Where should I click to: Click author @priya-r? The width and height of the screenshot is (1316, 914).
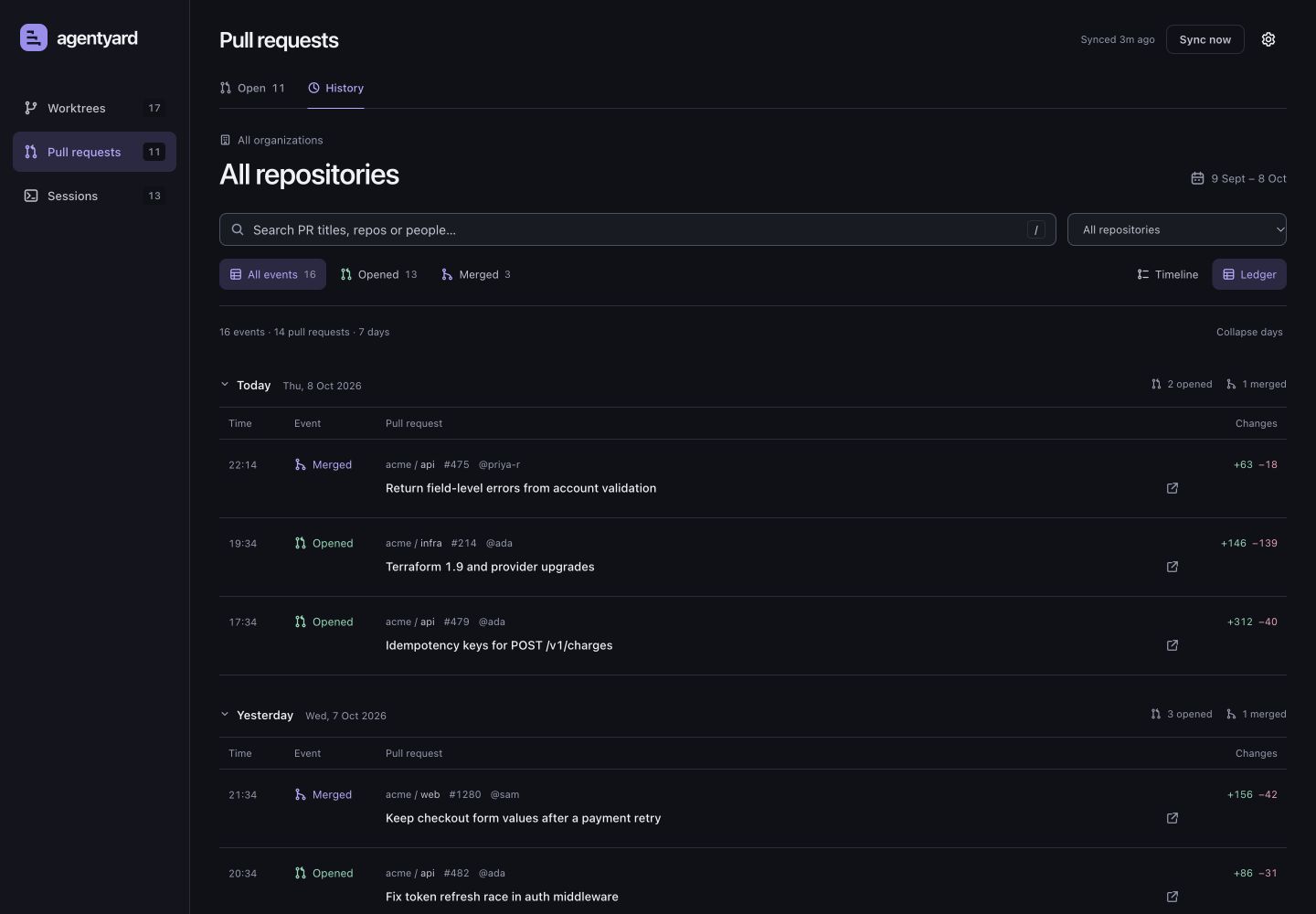click(x=499, y=464)
